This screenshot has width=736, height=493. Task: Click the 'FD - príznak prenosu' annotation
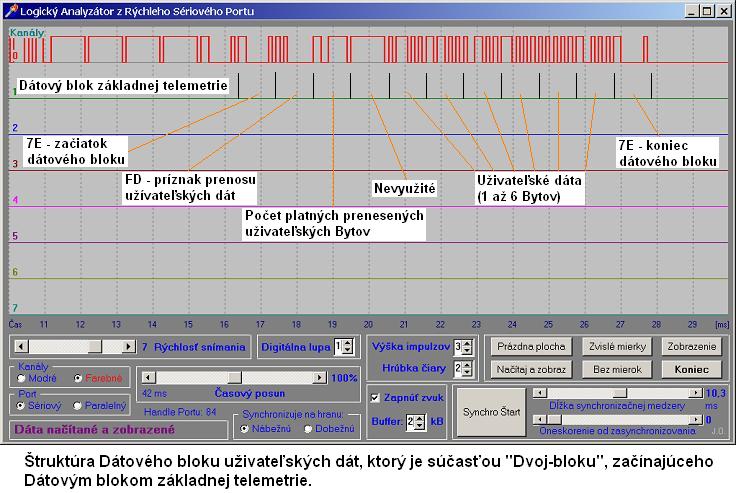pyautogui.click(x=190, y=187)
